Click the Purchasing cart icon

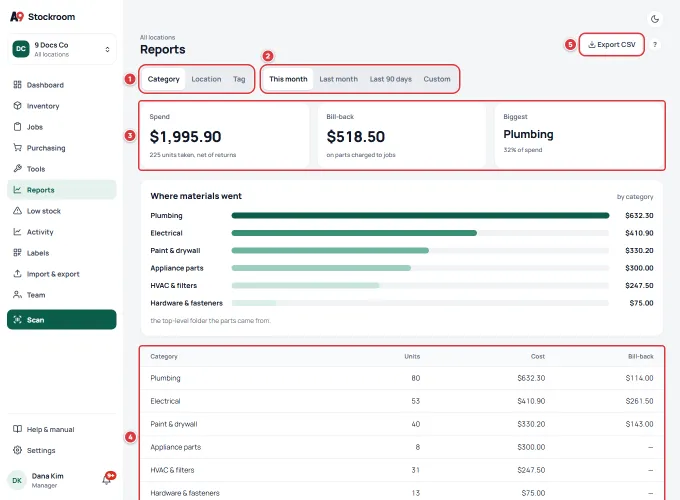(x=17, y=147)
